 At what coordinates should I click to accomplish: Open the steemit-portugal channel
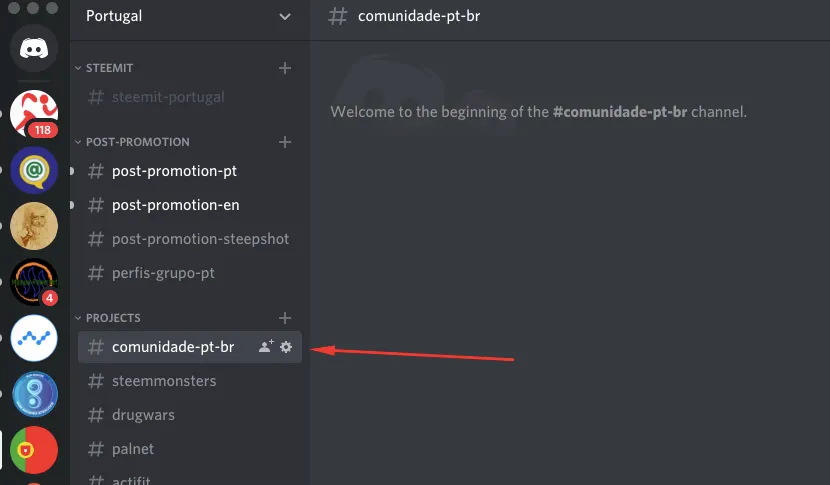click(x=168, y=97)
